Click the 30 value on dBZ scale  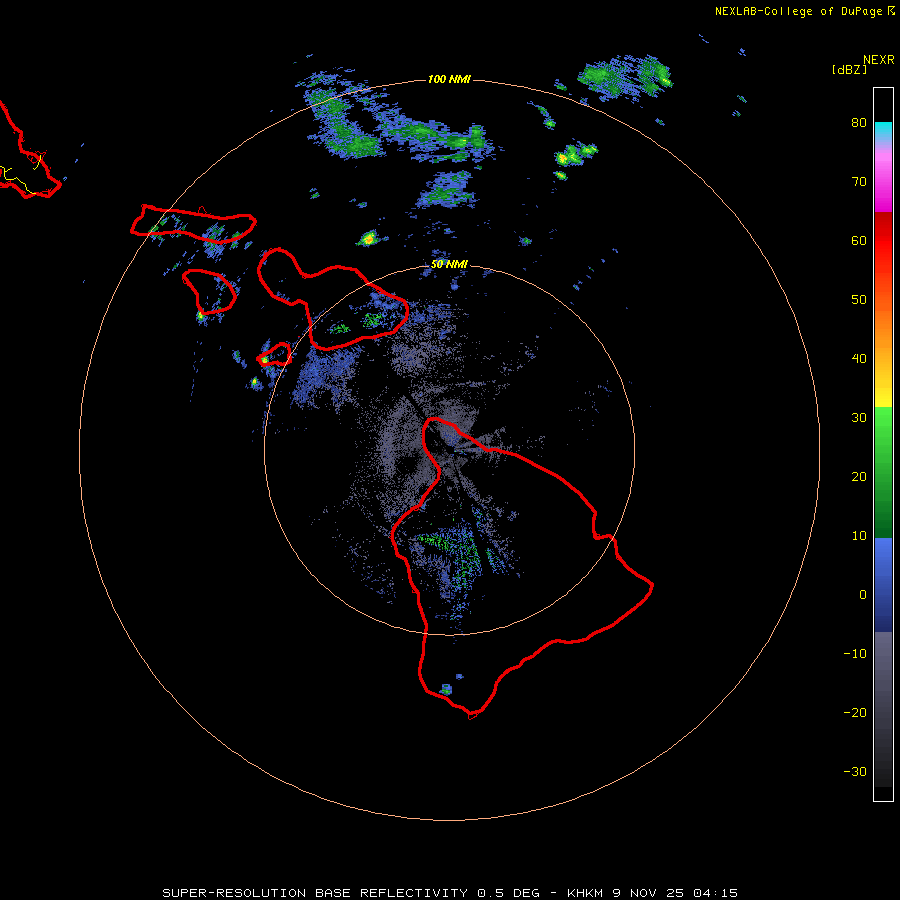[859, 418]
